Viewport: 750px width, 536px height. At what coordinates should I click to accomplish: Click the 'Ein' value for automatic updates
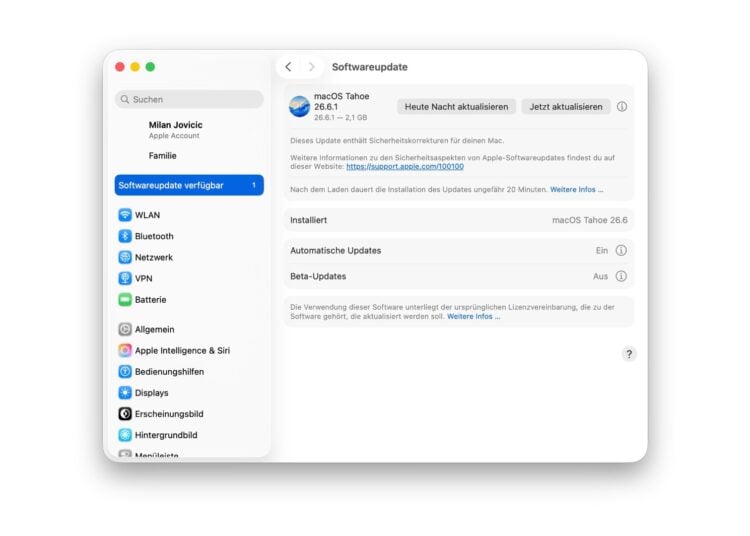[602, 251]
